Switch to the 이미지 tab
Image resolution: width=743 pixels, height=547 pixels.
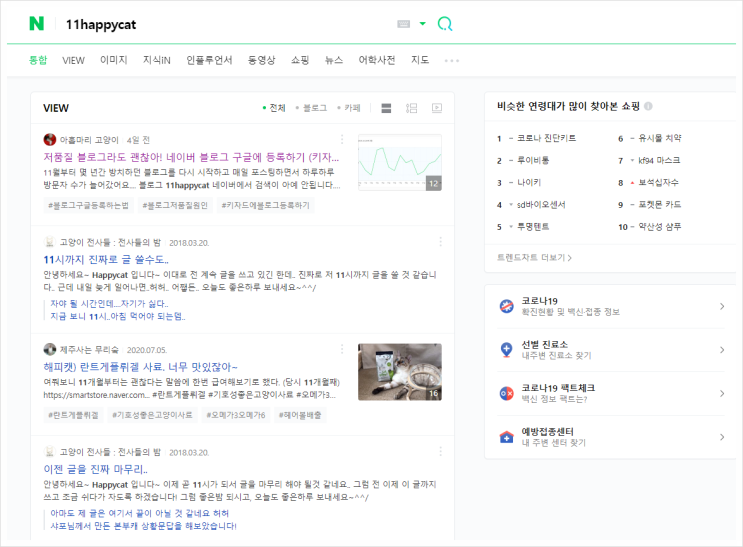tap(114, 60)
